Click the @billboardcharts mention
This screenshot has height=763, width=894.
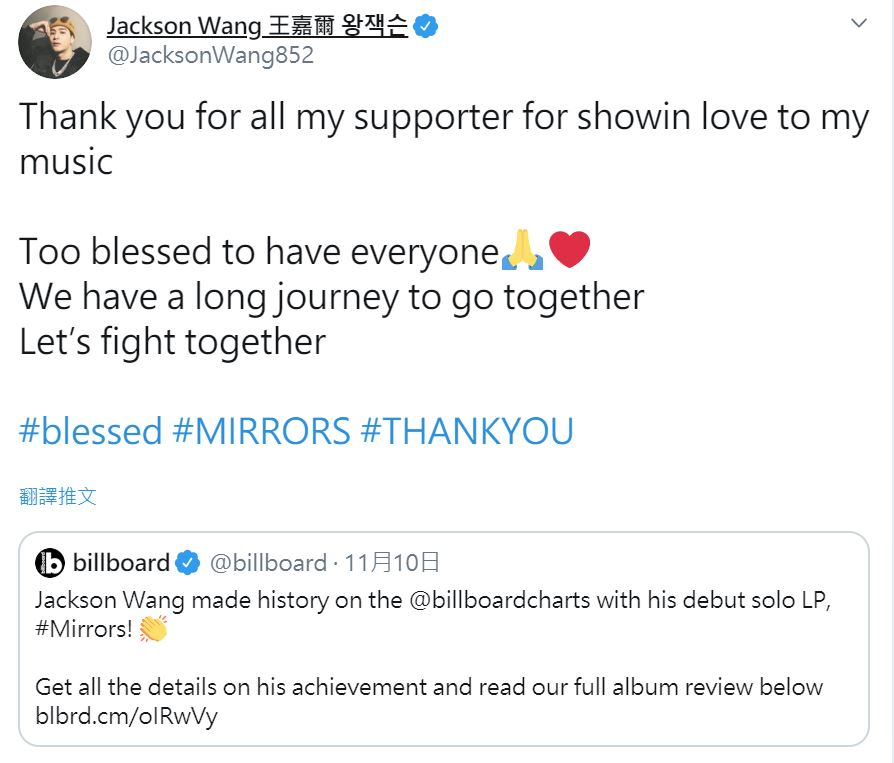pyautogui.click(x=500, y=600)
